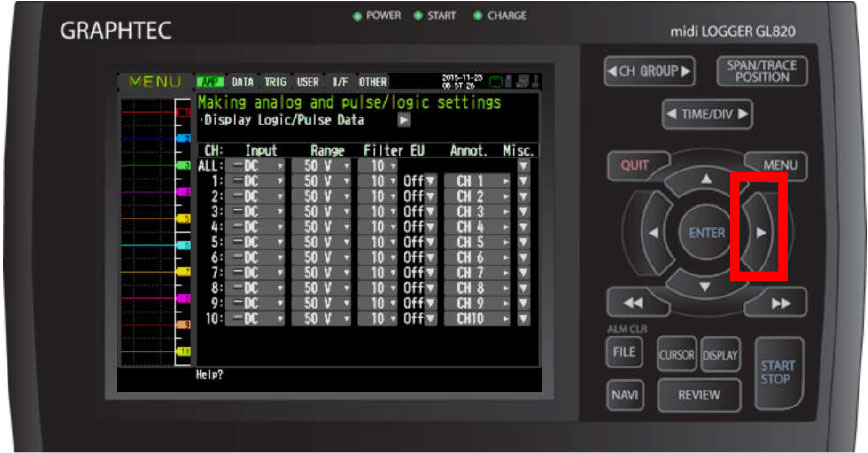The height and width of the screenshot is (453, 868).
Task: Hit the ENTER key
Action: pyautogui.click(x=706, y=233)
